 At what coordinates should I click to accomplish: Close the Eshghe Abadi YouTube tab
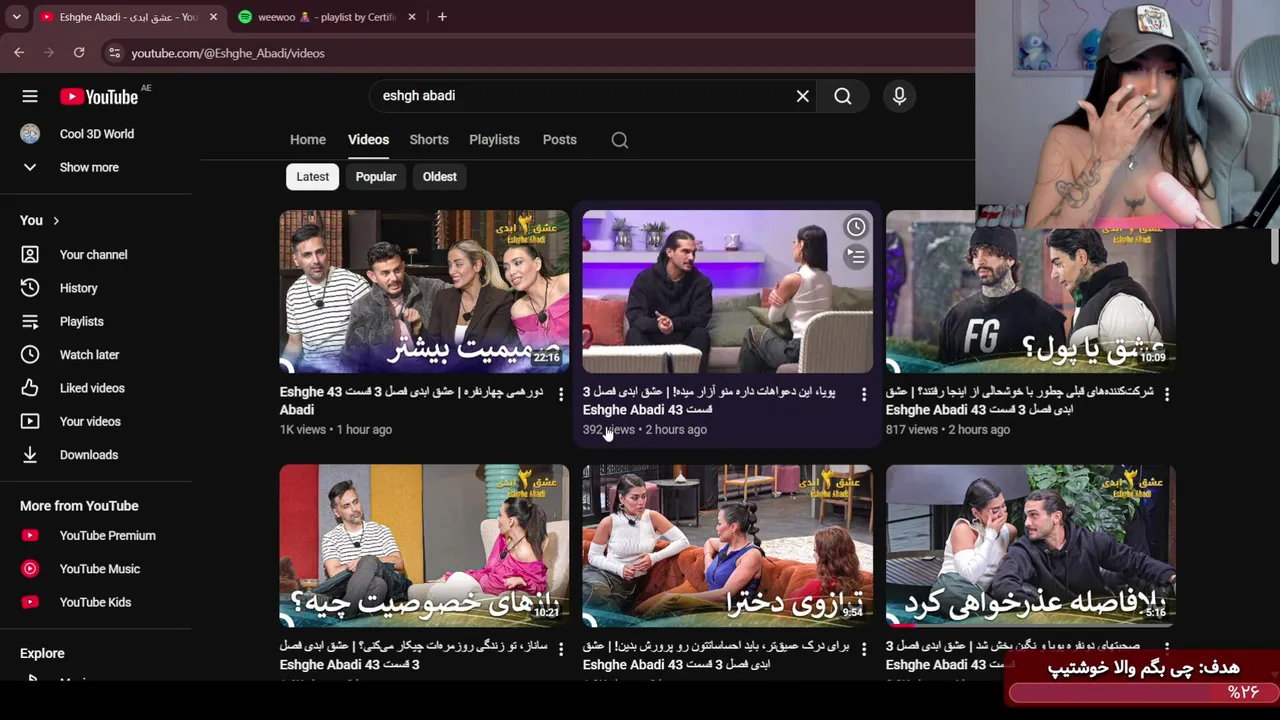(x=213, y=17)
